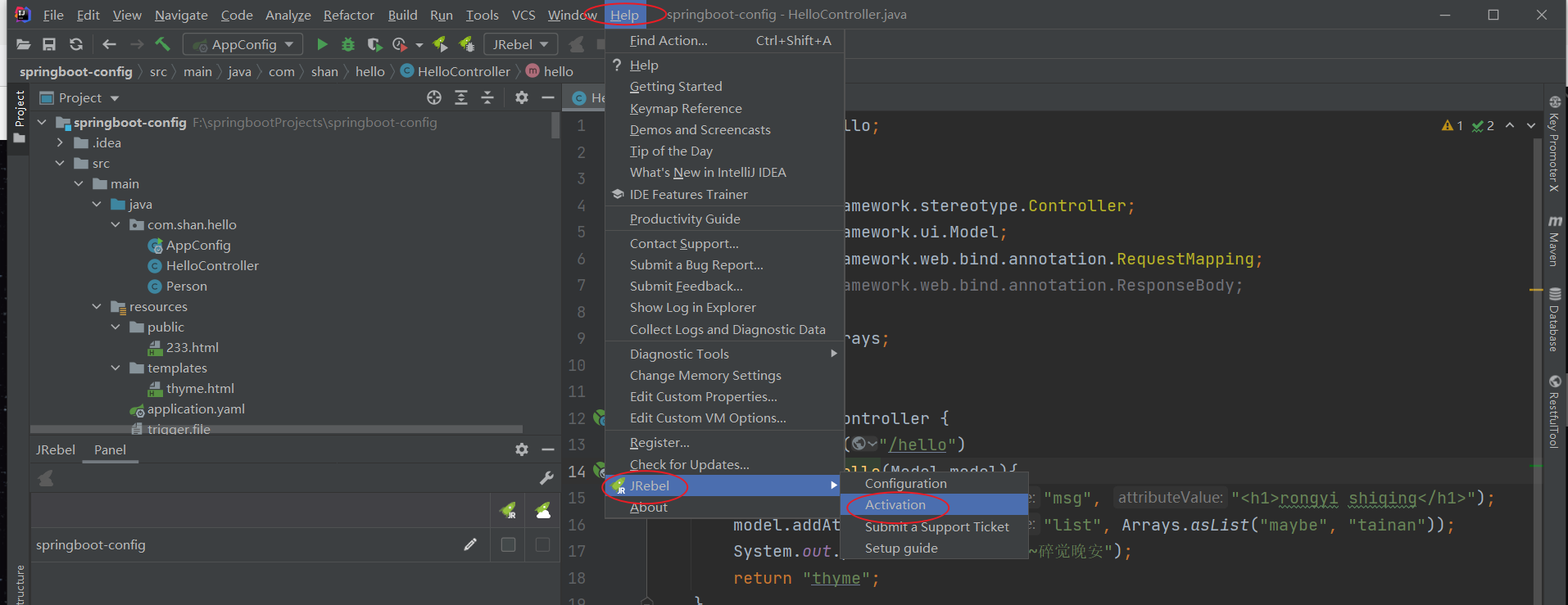Collapse the public folder node
Screen dimensions: 1568x605
click(x=116, y=327)
